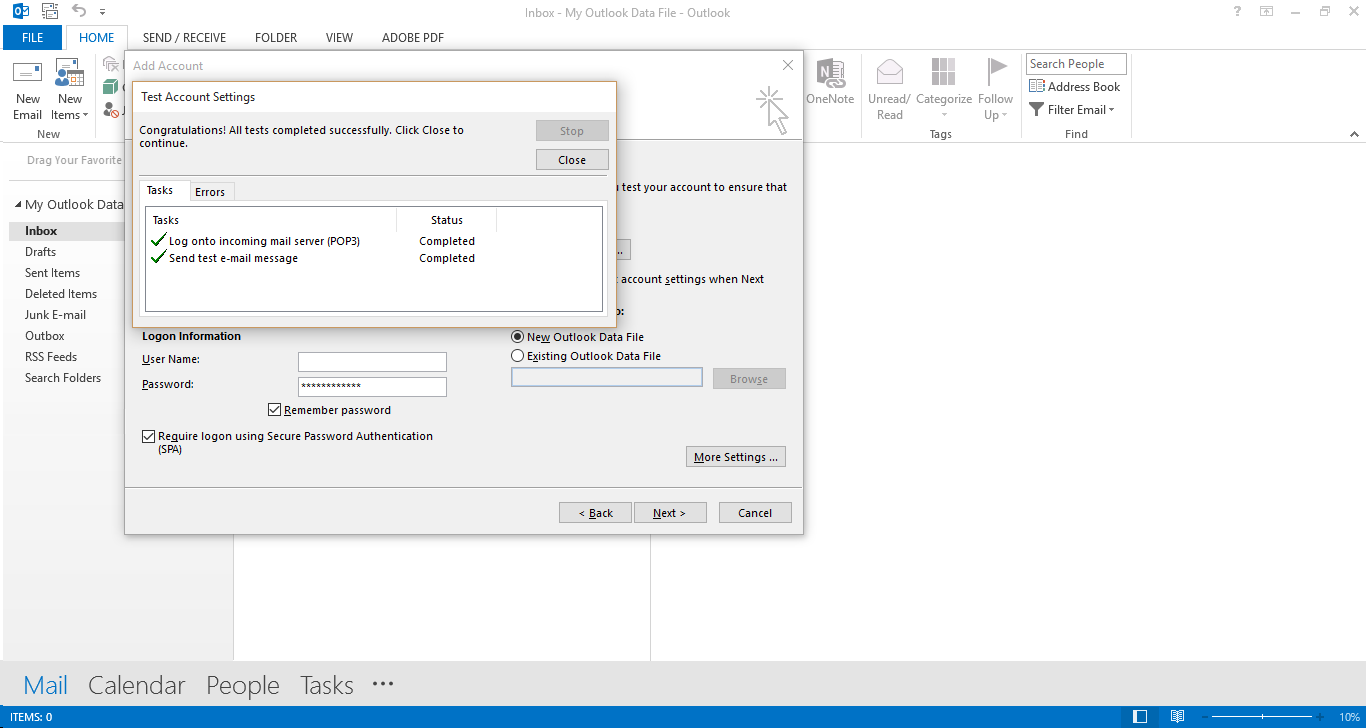This screenshot has width=1366, height=728.
Task: Click Close in Test Account Settings
Action: 572,160
